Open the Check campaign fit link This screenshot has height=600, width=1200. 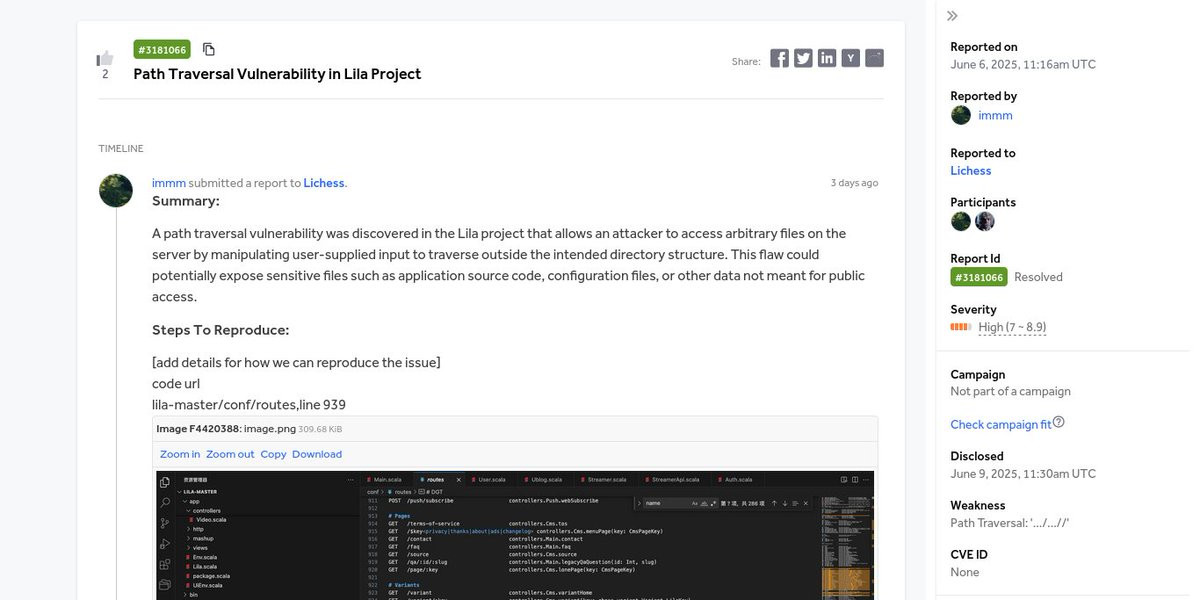click(x=1000, y=425)
